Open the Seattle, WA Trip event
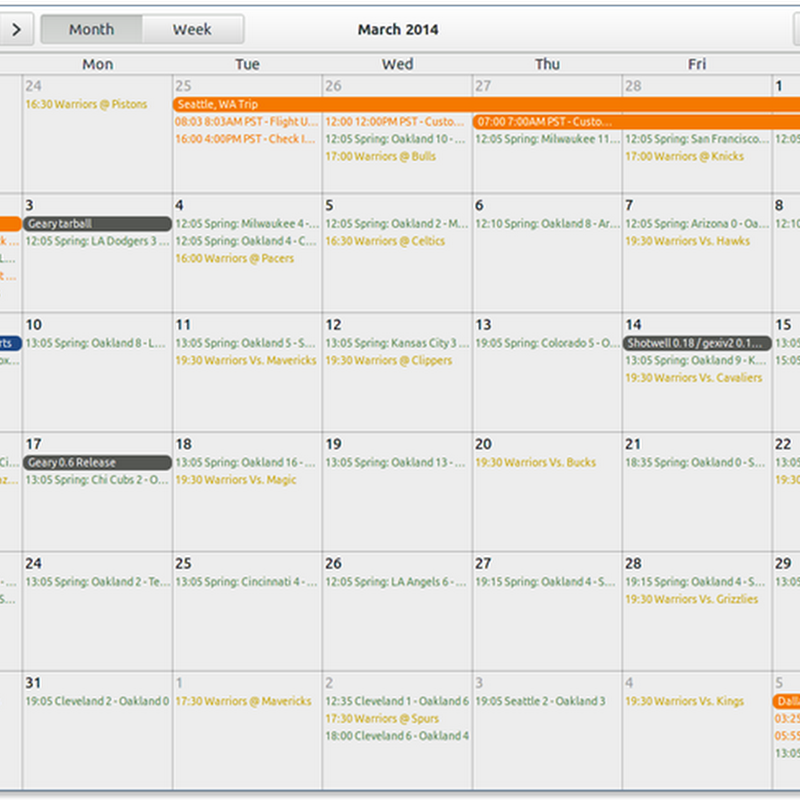 click(x=486, y=104)
